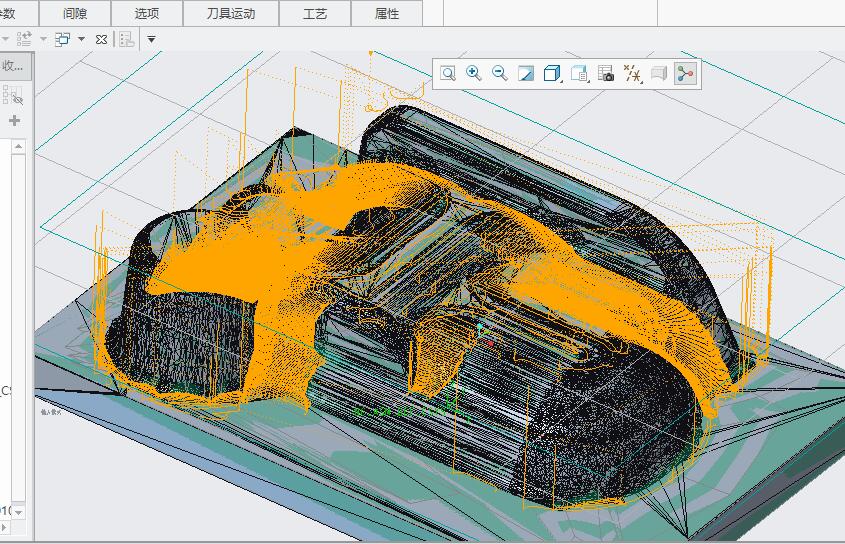Image resolution: width=845 pixels, height=544 pixels.
Task: Click the X icon in the tree toolbar
Action: (x=101, y=39)
